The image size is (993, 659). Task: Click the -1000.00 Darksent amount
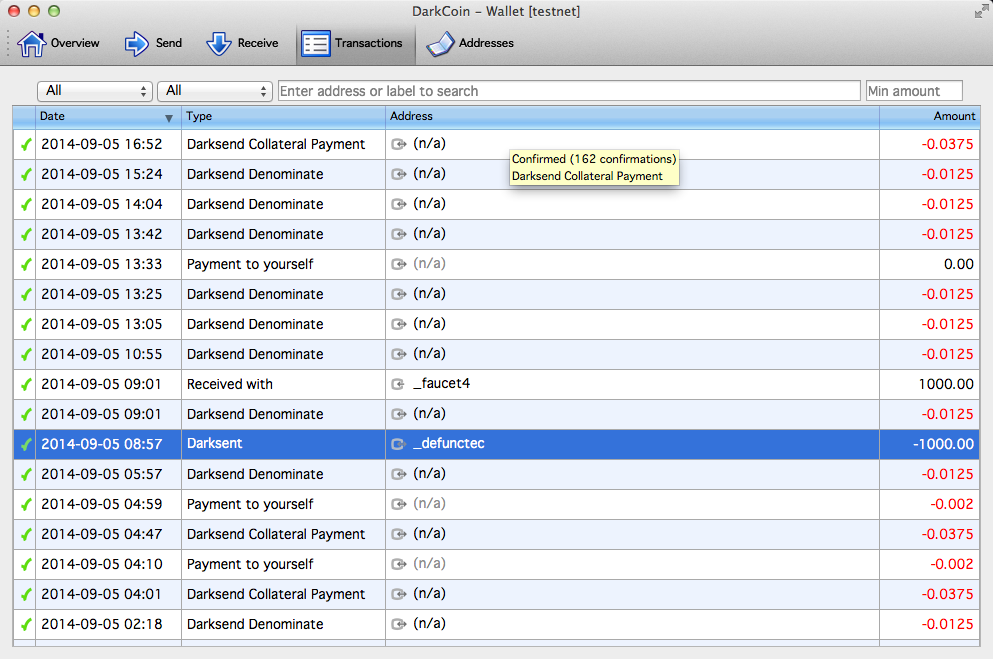coord(943,444)
